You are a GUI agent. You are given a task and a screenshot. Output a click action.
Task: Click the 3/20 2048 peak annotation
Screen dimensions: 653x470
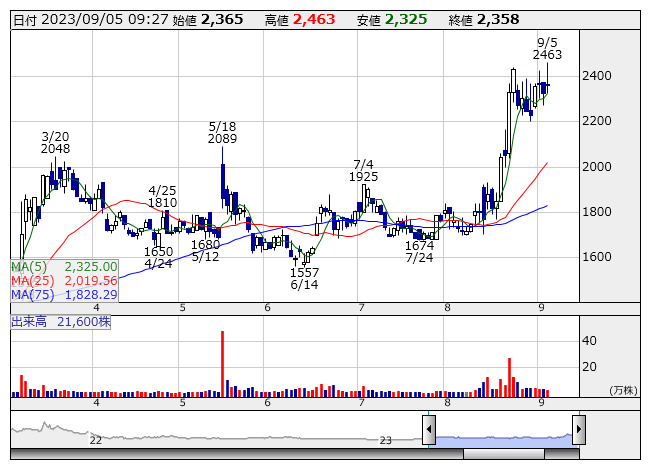[55, 142]
